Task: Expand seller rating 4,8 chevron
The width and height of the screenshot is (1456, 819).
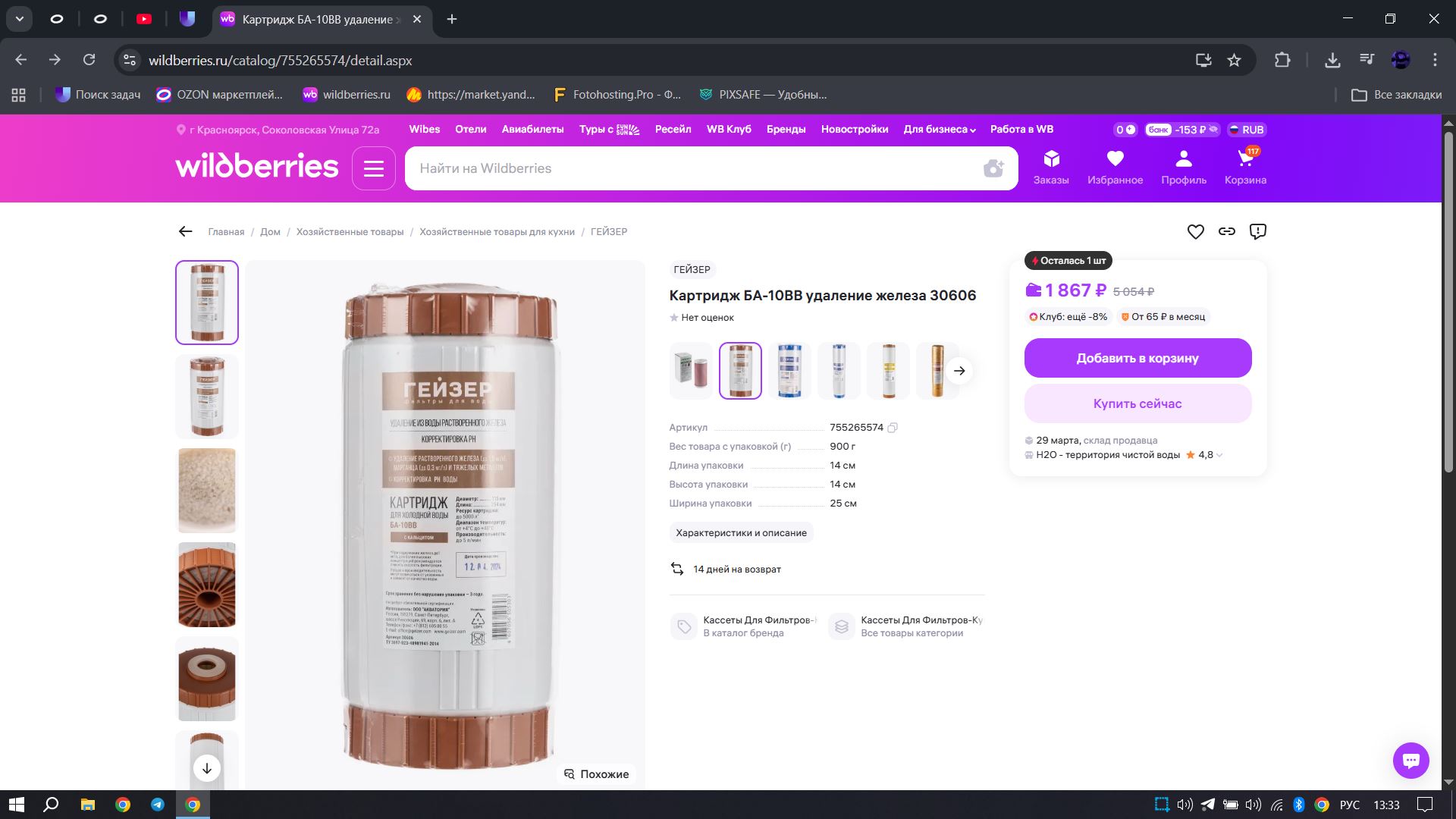Action: click(x=1219, y=456)
